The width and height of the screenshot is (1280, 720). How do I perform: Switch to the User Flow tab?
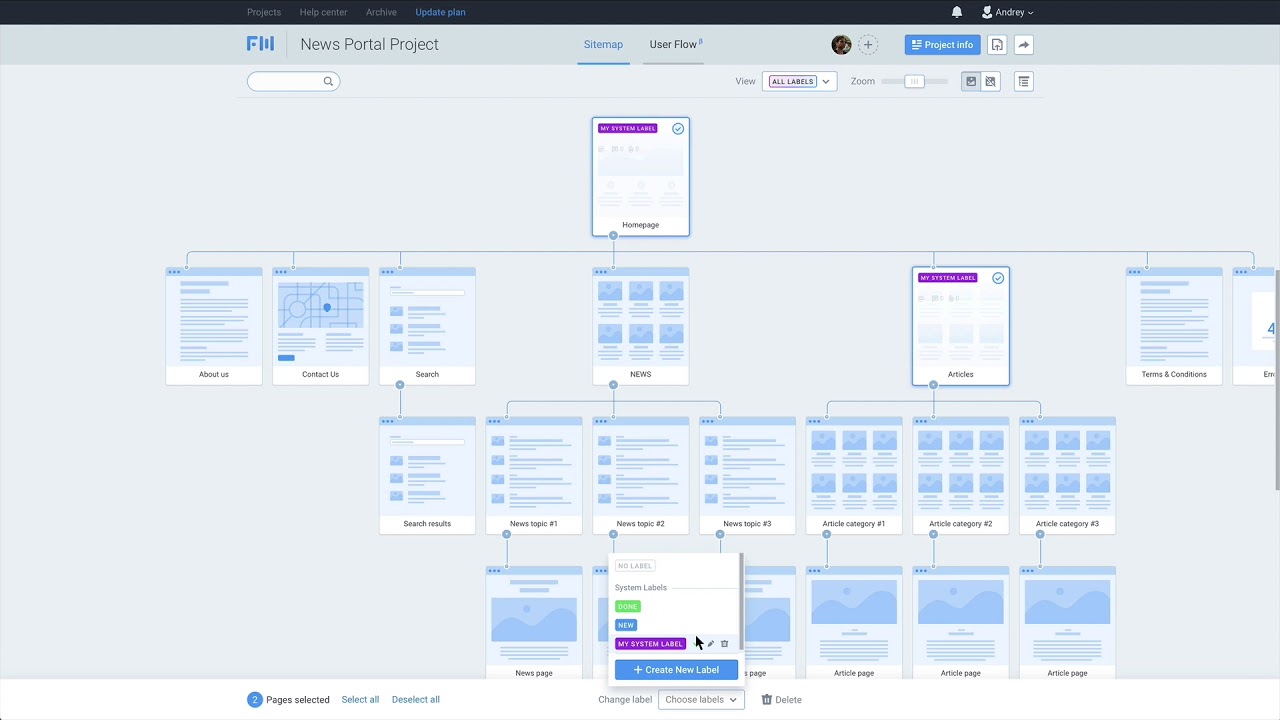click(x=675, y=45)
